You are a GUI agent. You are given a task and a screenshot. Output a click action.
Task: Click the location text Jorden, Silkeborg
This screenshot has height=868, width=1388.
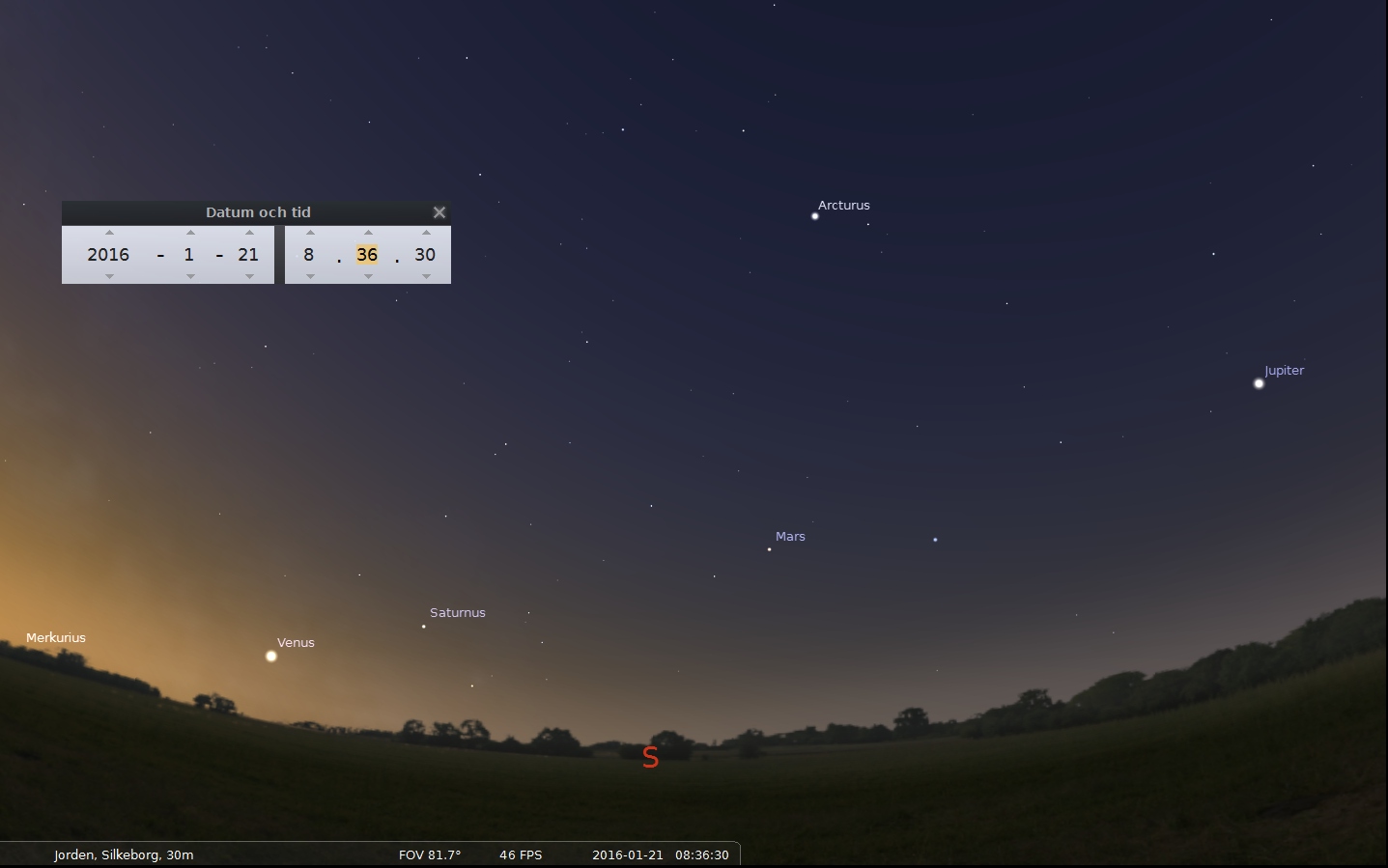[124, 854]
